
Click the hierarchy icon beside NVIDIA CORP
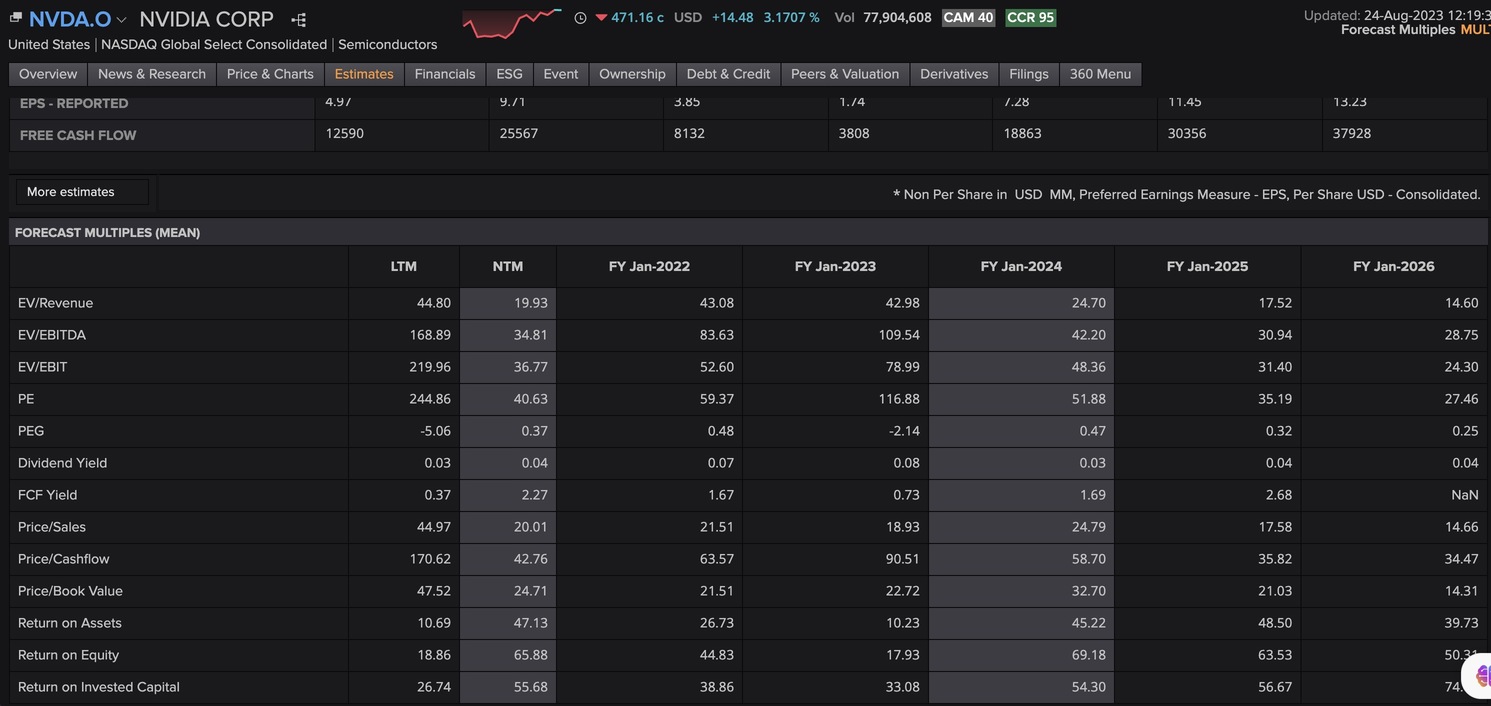299,19
